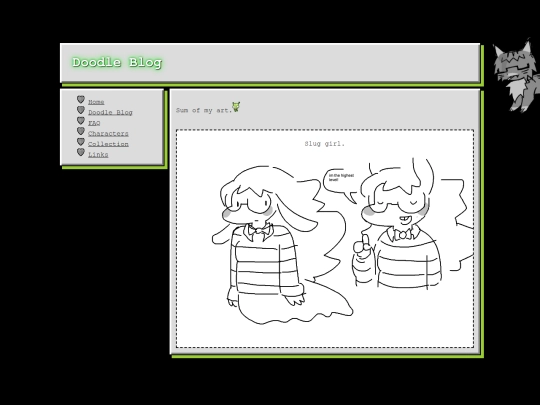Go to Doodle Blog sidebar link
540x405 pixels.
(110, 112)
